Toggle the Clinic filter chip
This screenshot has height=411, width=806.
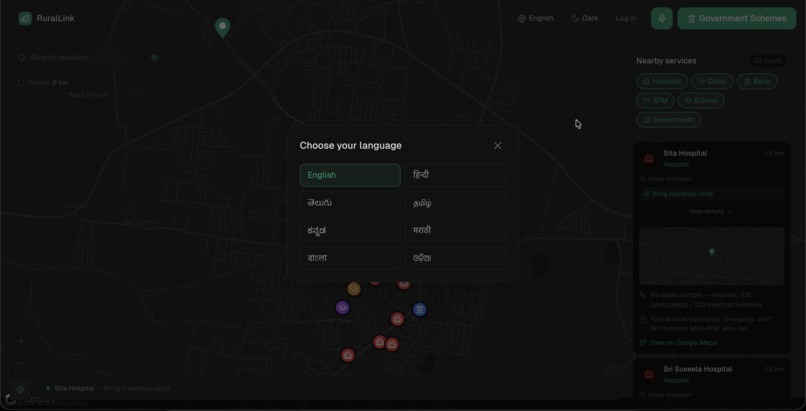712,81
